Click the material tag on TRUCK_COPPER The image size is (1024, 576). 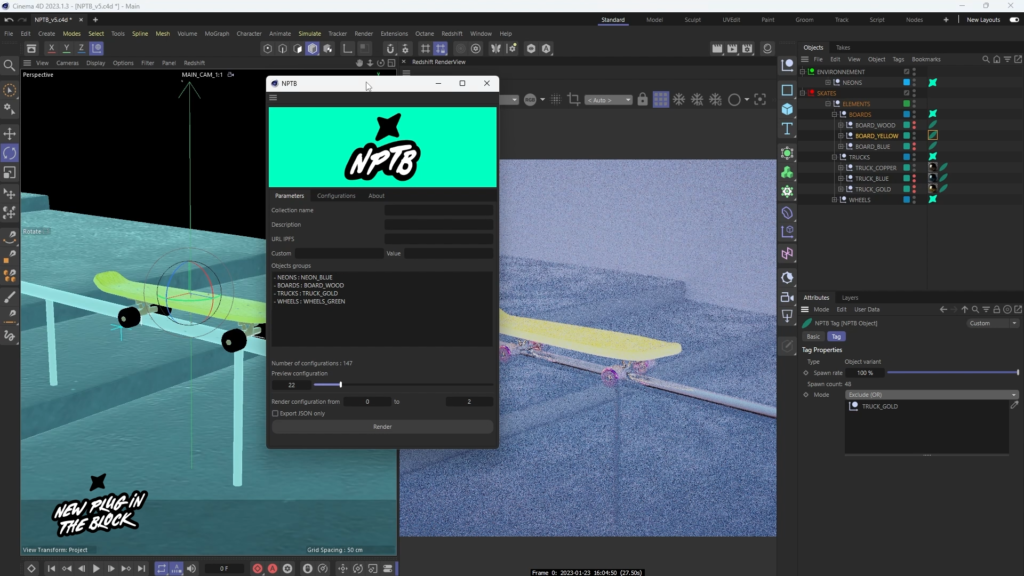933,167
